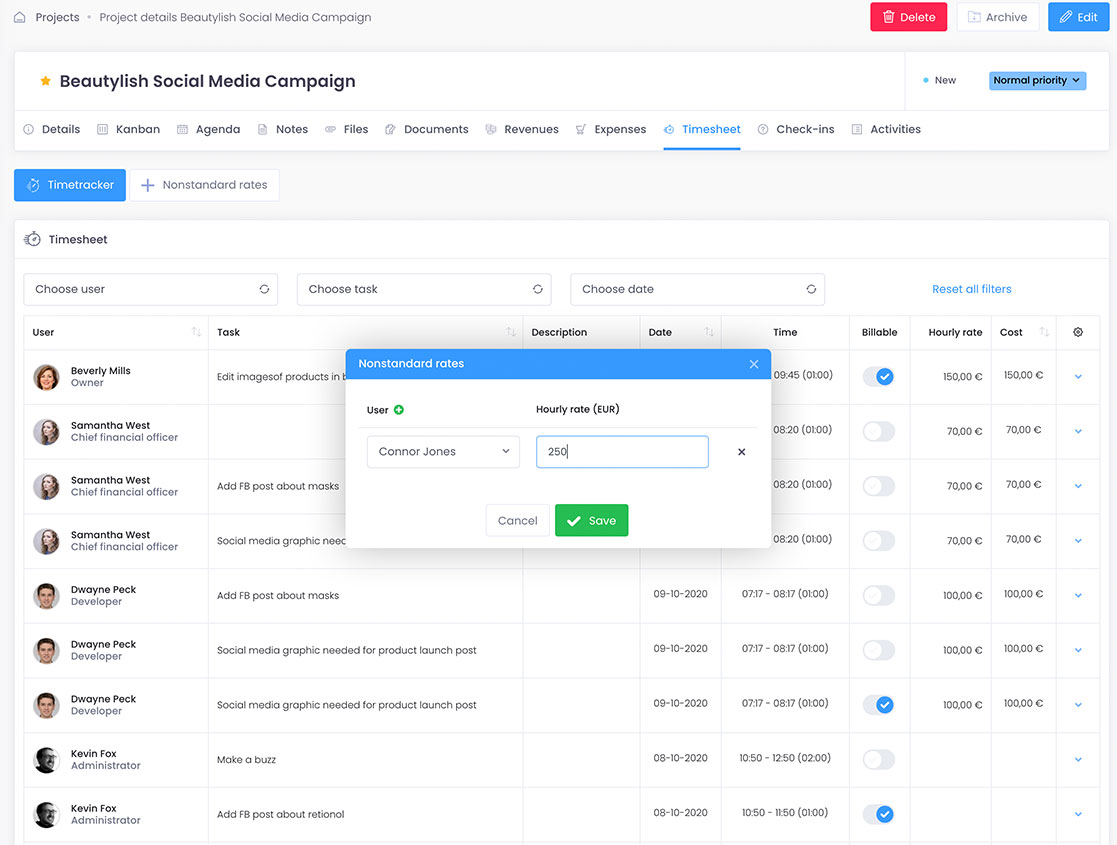The image size is (1117, 845).
Task: Click Reset all filters link
Action: tap(972, 289)
